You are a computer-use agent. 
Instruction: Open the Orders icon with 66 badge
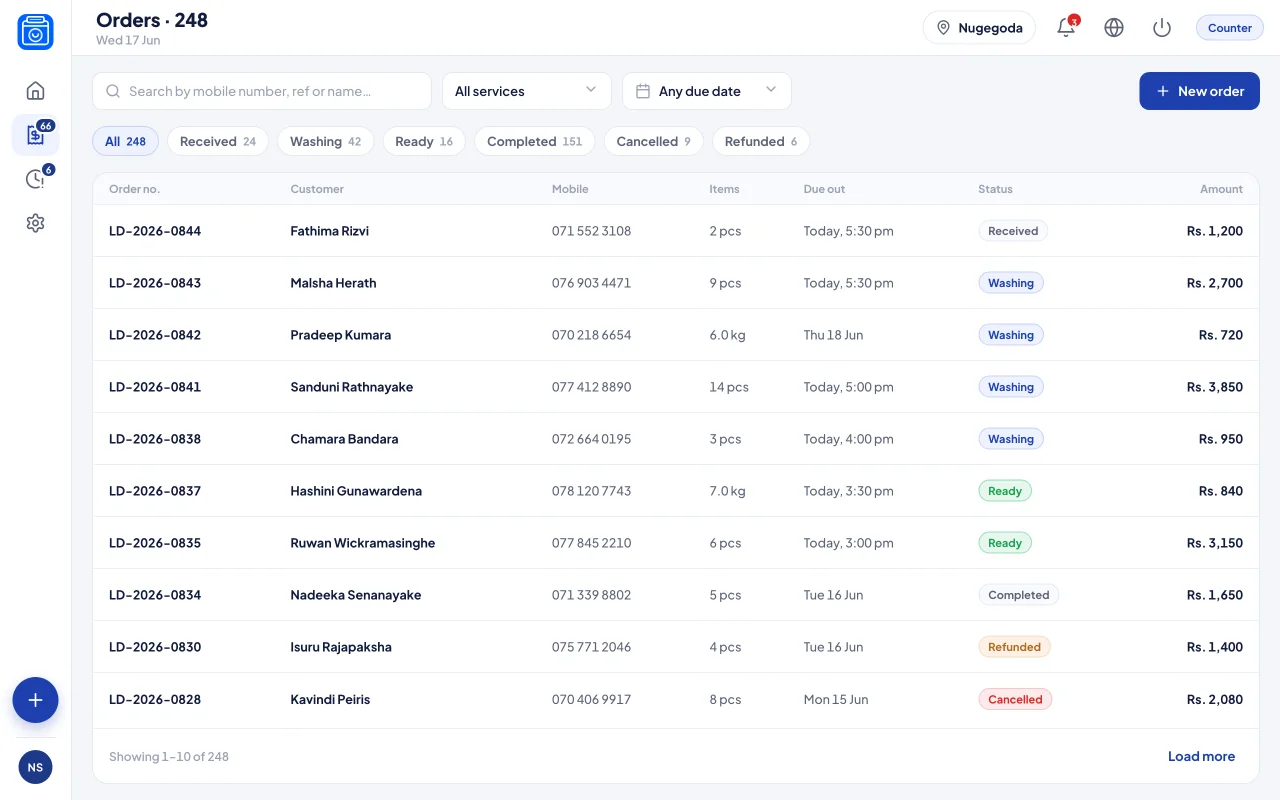(35, 135)
